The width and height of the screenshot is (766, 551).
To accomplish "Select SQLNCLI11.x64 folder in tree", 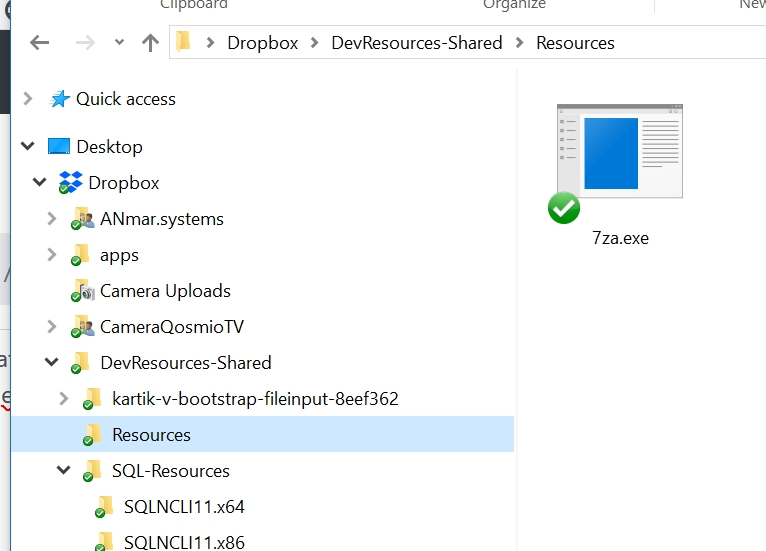I will tap(184, 507).
